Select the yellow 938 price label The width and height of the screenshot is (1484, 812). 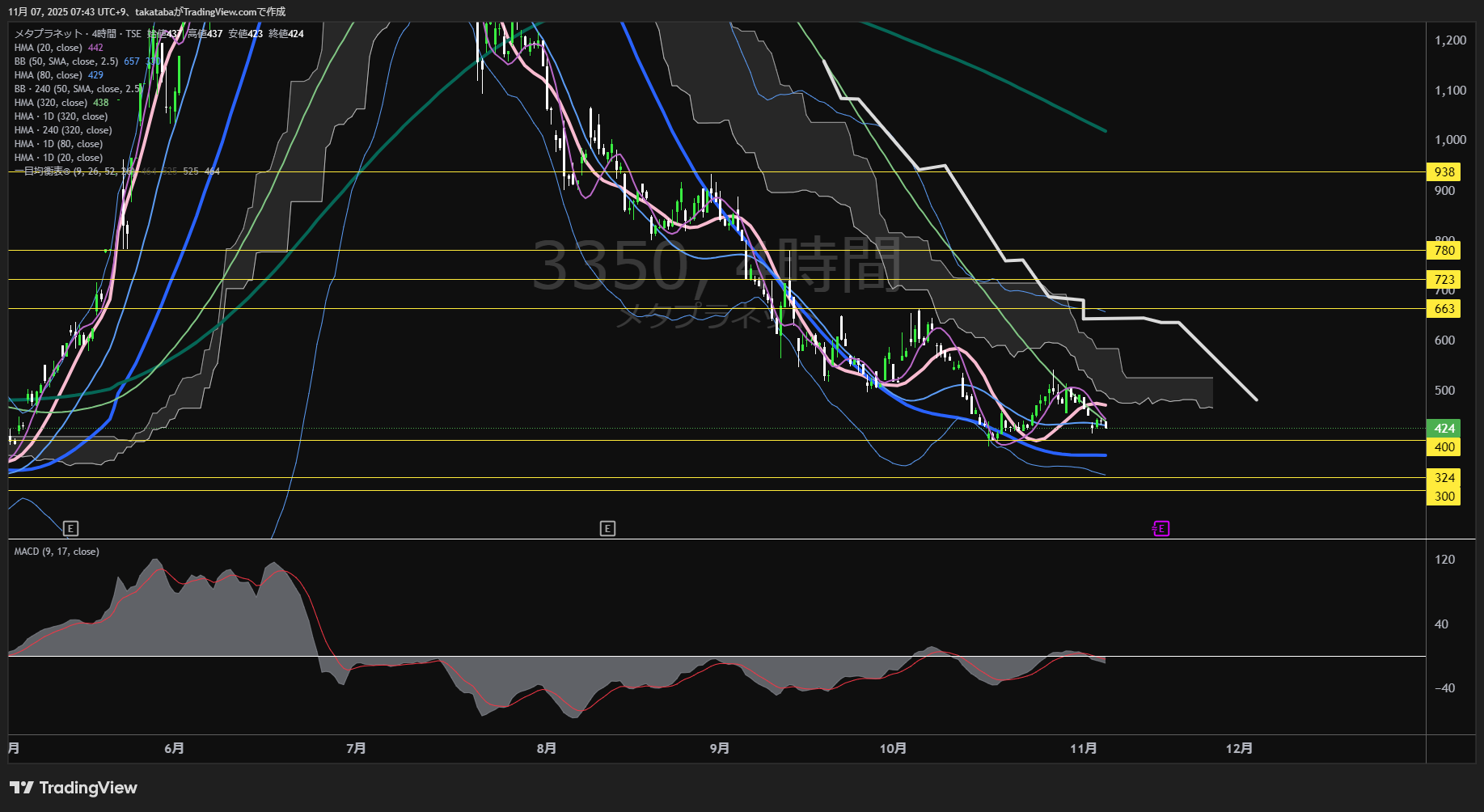[1444, 172]
